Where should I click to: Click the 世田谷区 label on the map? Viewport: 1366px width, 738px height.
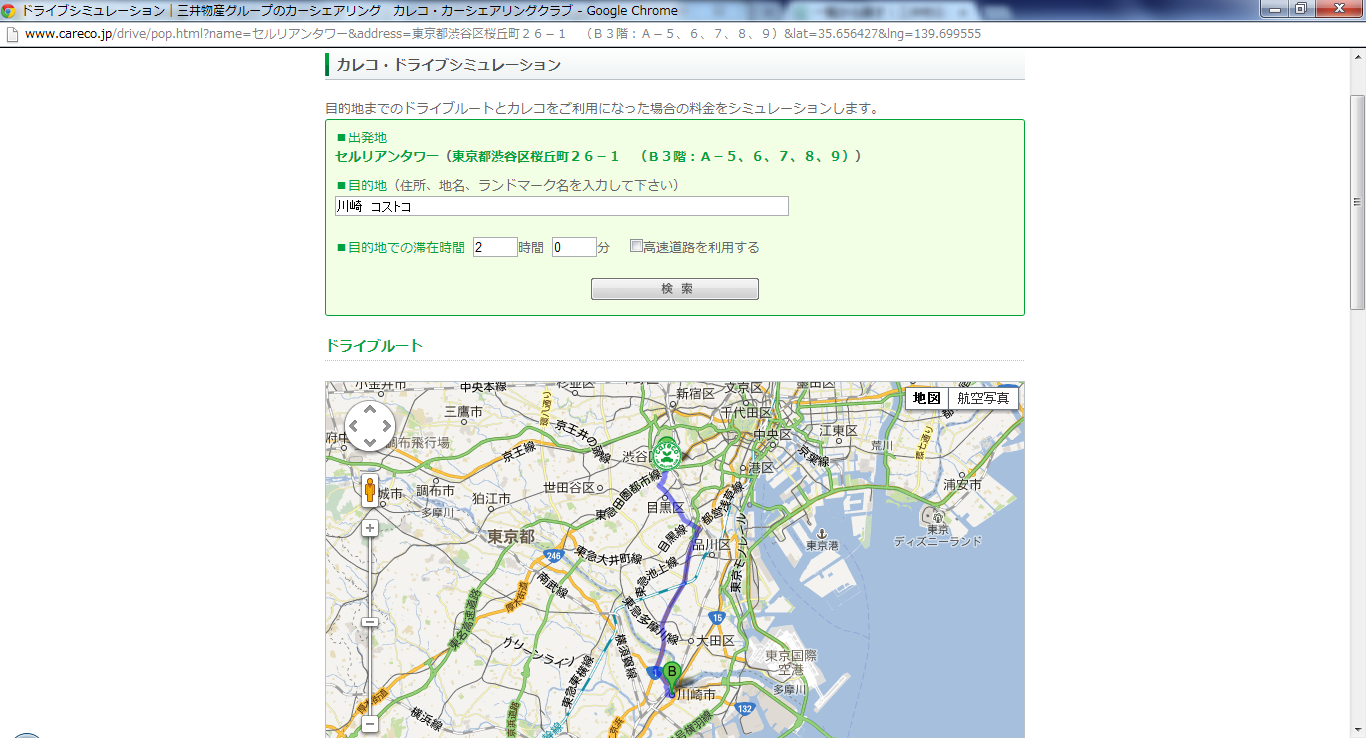[569, 487]
